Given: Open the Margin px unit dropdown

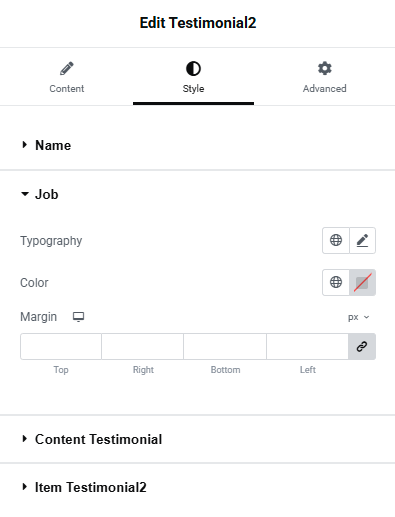Looking at the screenshot, I should coord(358,317).
